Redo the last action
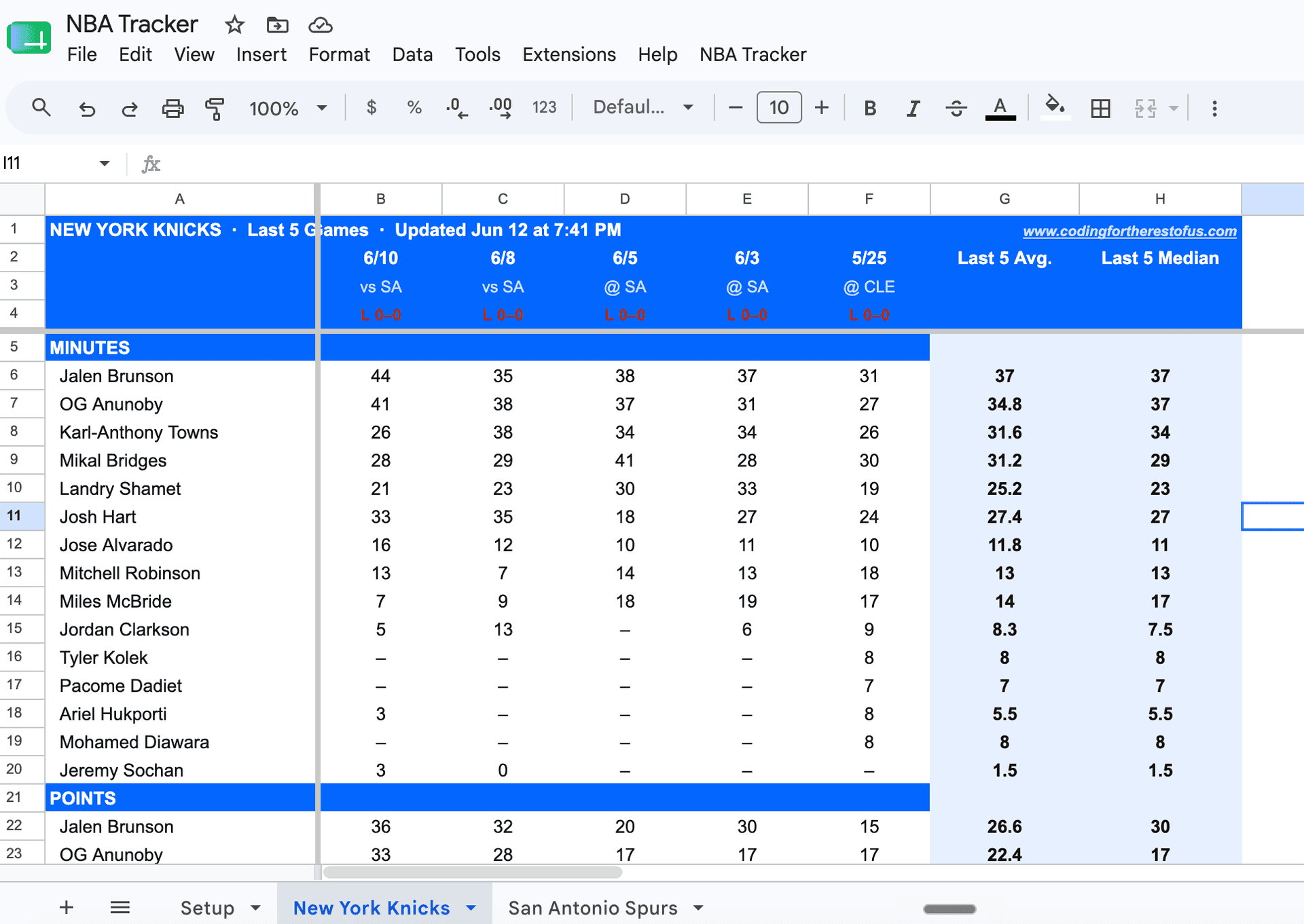The image size is (1304, 924). point(129,108)
